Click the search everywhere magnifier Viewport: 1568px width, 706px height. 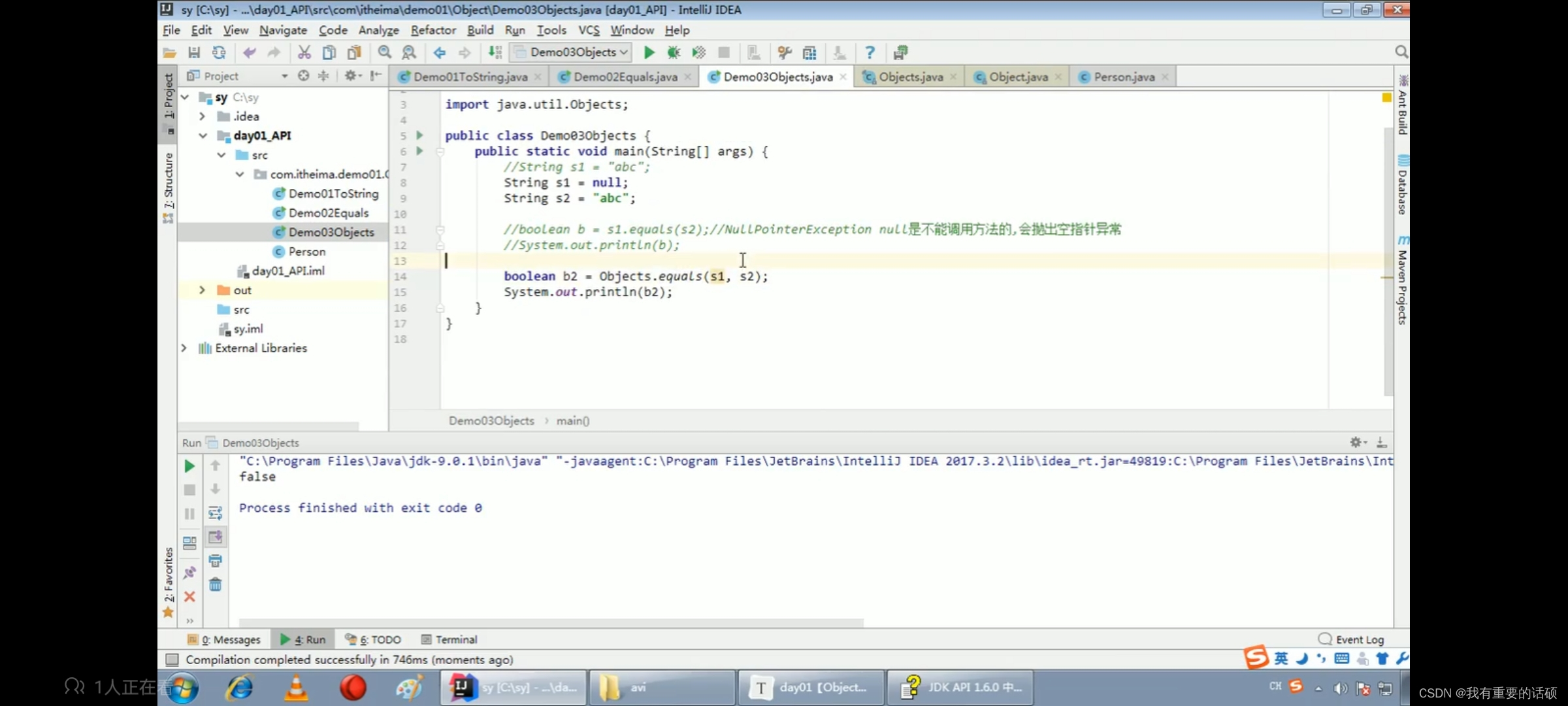(1401, 52)
